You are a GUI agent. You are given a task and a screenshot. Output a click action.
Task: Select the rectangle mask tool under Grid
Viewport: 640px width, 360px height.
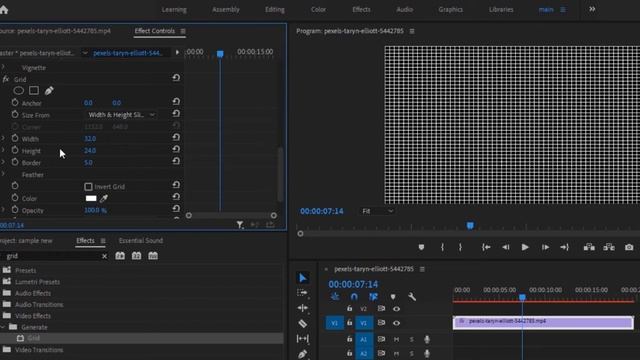click(x=34, y=91)
